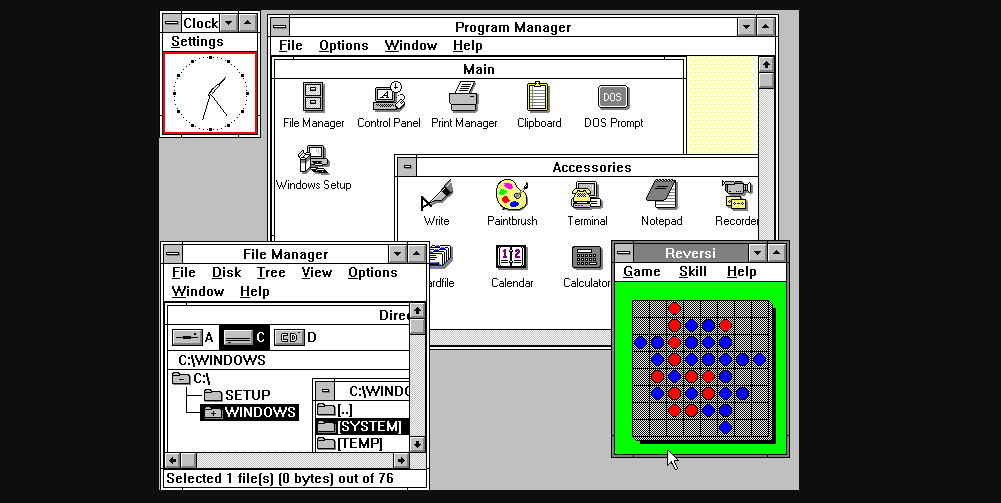This screenshot has width=1001, height=503.
Task: Open the Print Manager icon
Action: 464,98
